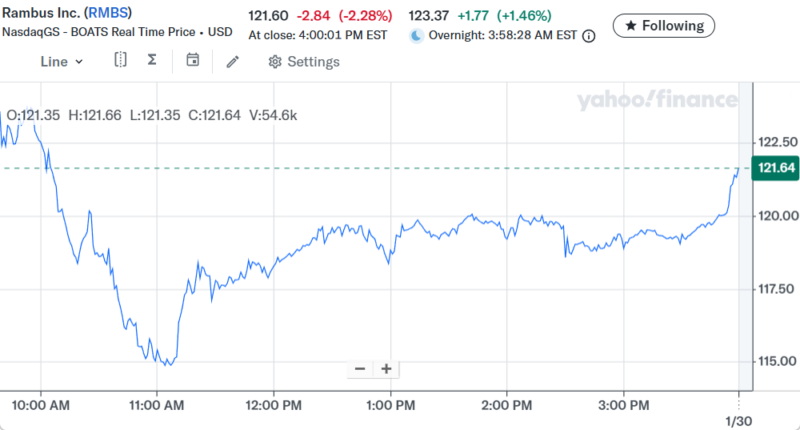Screen dimensions: 800x430
Task: Click the Rambus Inc. company name
Action: tap(42, 12)
